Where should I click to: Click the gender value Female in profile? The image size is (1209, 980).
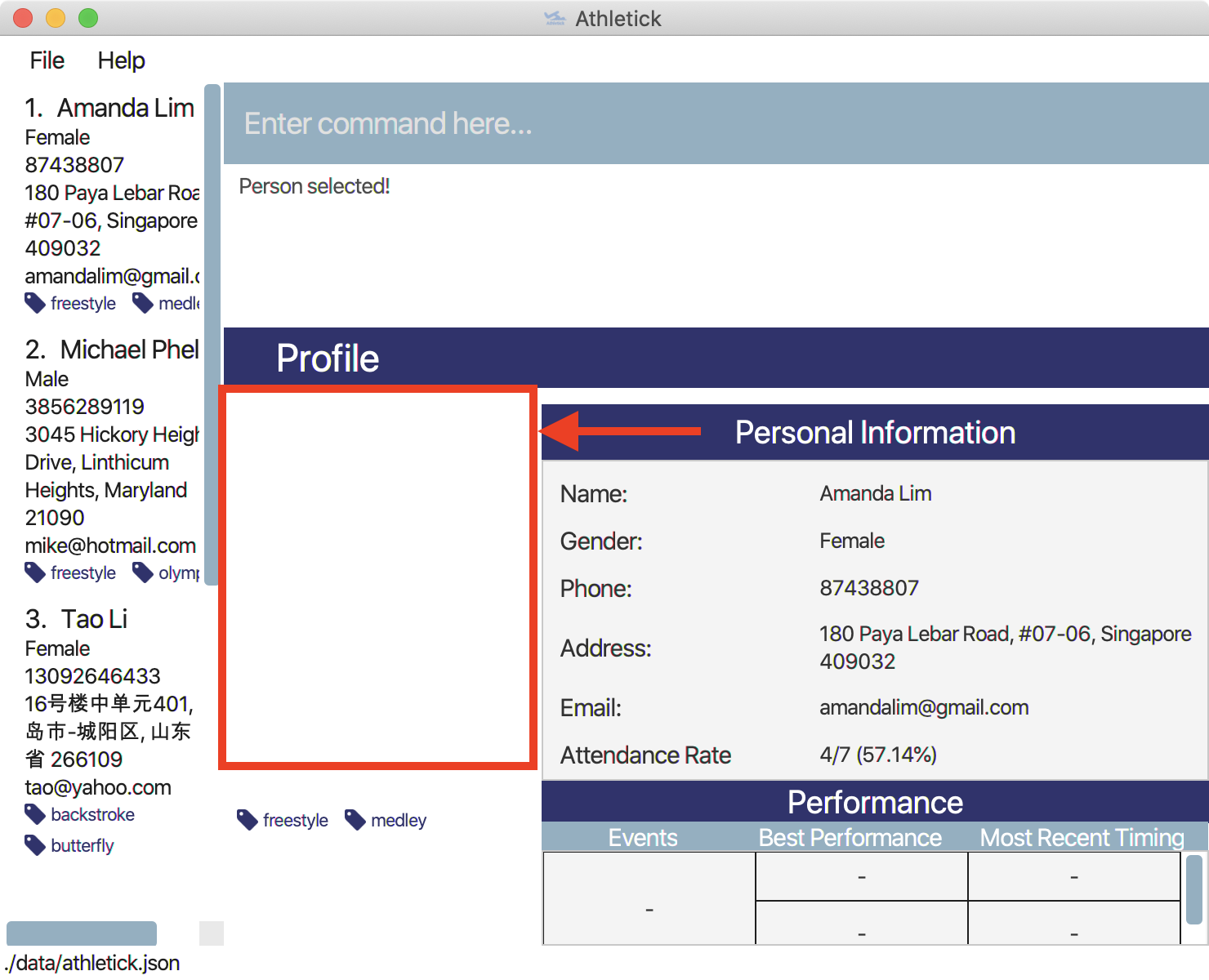852,541
